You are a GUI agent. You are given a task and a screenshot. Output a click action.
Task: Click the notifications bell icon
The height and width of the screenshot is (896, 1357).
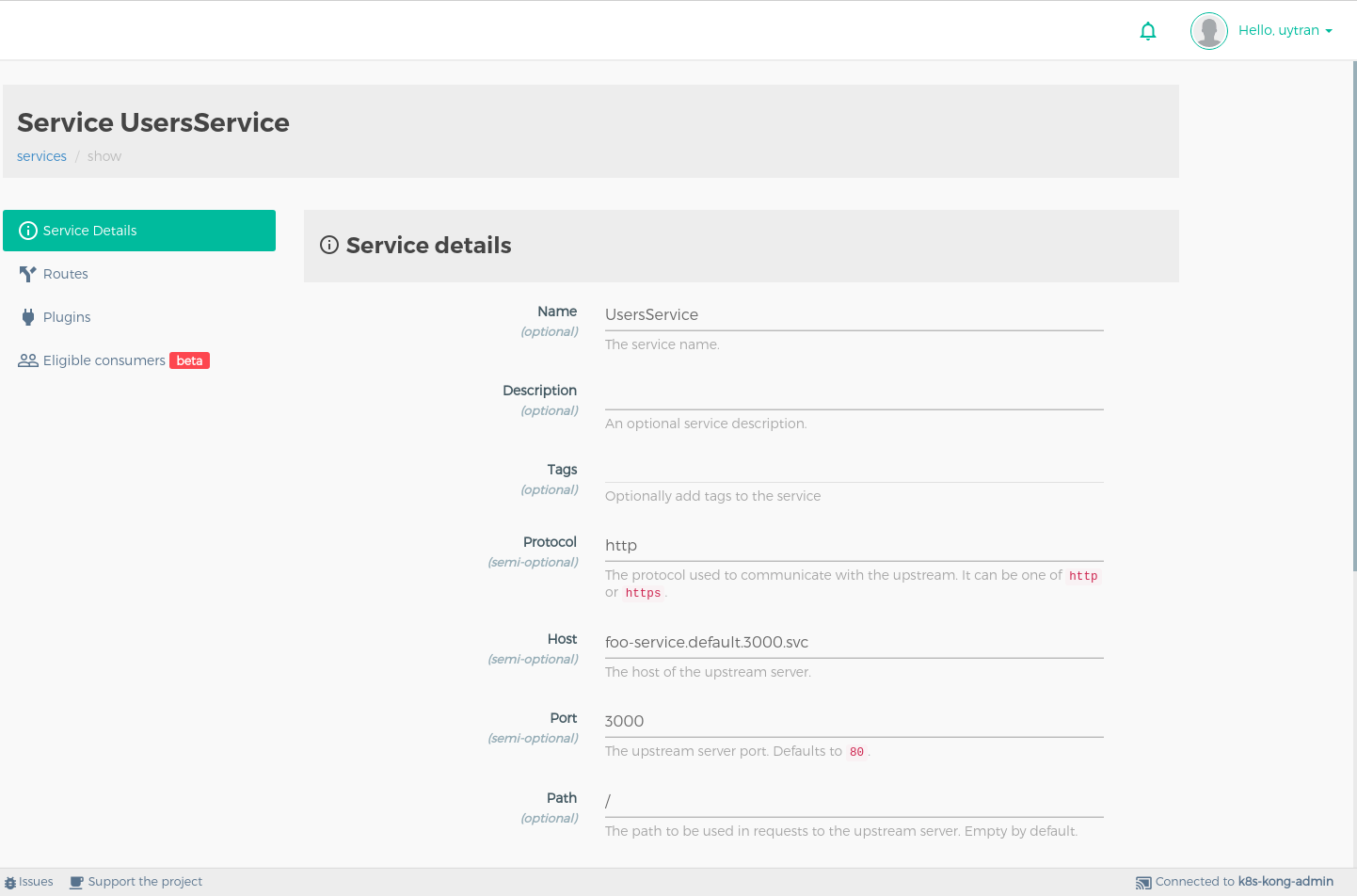tap(1148, 31)
